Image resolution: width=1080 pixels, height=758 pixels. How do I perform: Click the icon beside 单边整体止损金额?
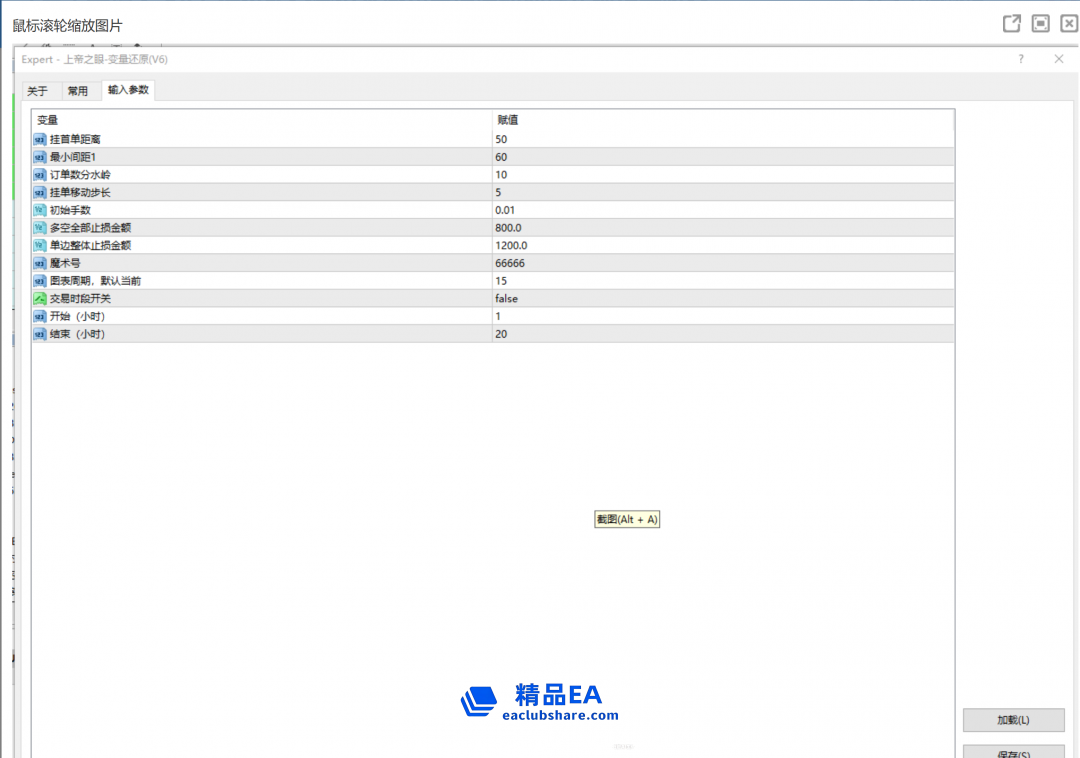tap(40, 245)
